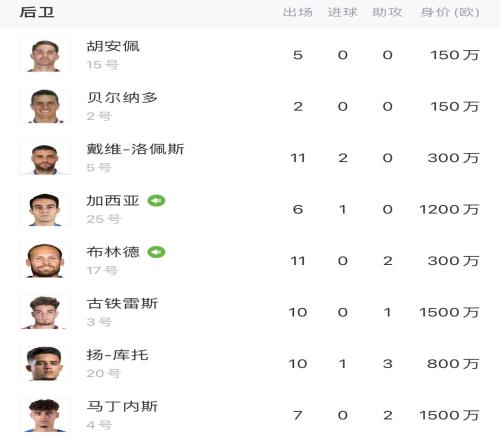Sort by the 出场 column header
The image size is (500, 440).
[298, 12]
